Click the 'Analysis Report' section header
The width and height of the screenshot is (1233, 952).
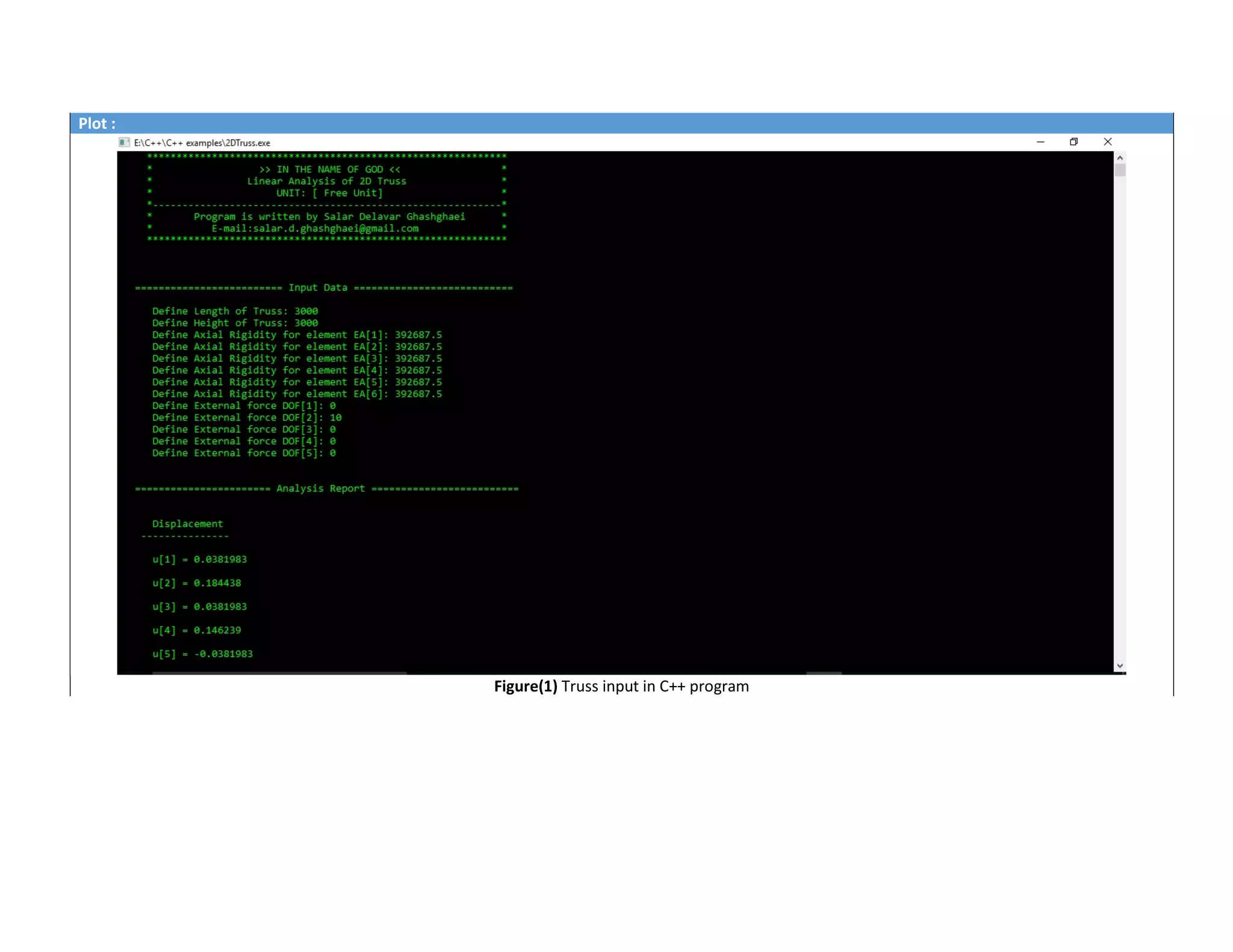click(x=320, y=489)
